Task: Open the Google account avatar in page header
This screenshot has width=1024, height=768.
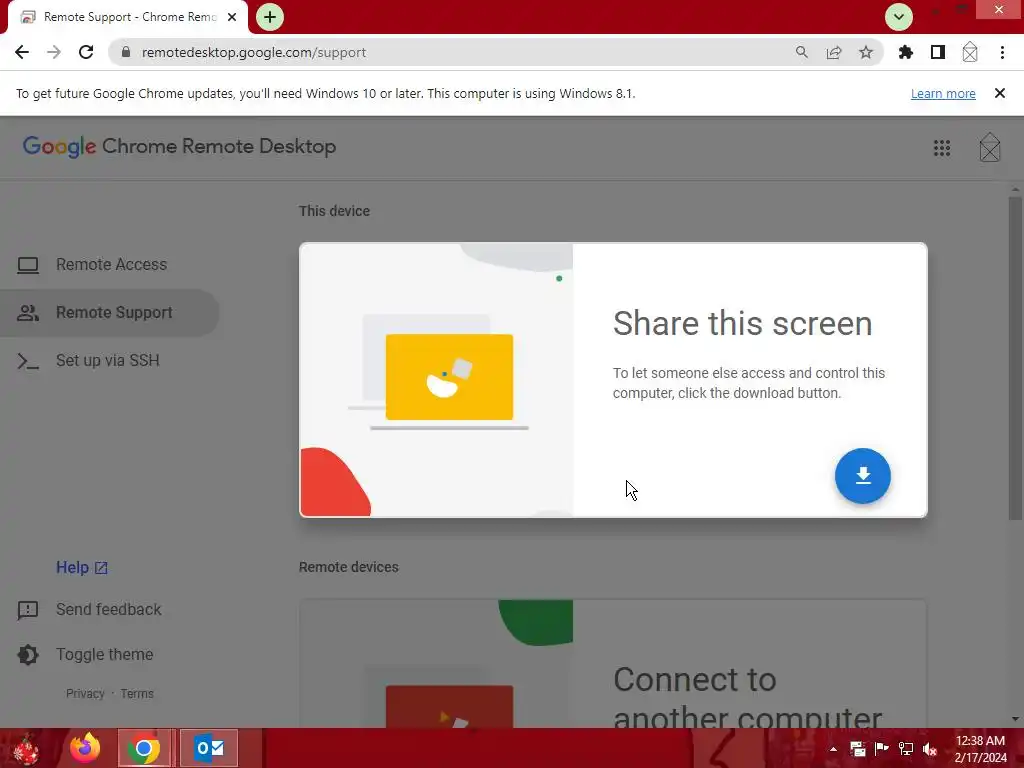Action: tap(989, 148)
